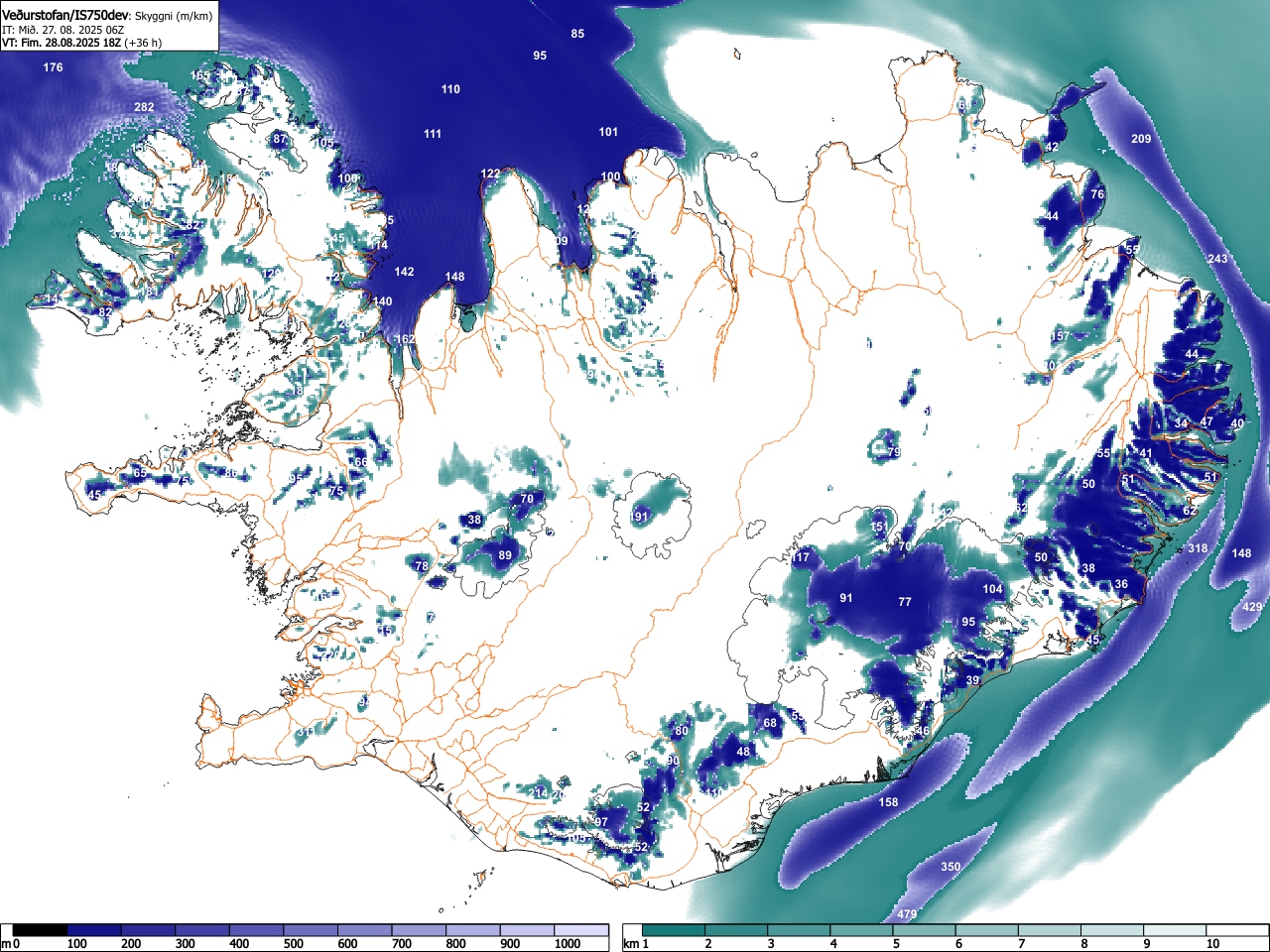Click the 104 visibility value
Viewport: 1270px width, 952px height.
(x=992, y=589)
